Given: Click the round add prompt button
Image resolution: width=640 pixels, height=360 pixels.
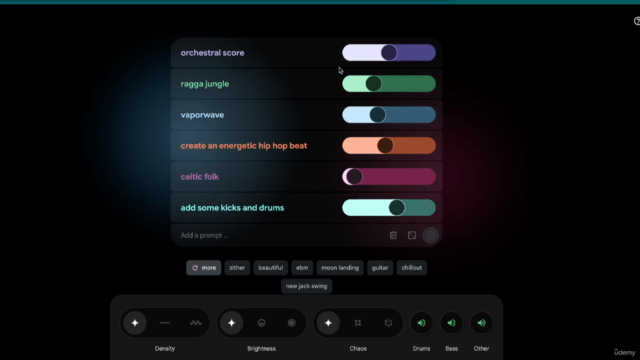Looking at the screenshot, I should 430,235.
